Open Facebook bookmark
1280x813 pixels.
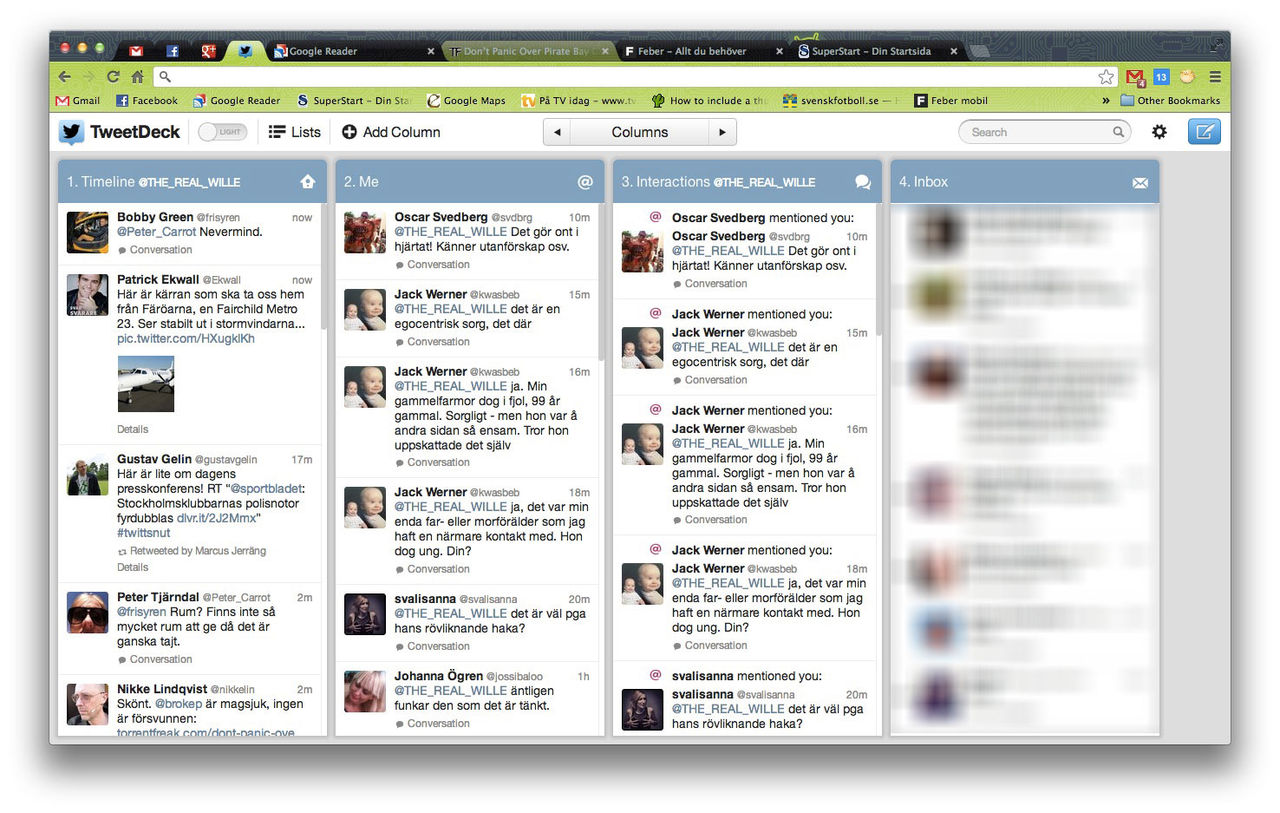tap(147, 100)
